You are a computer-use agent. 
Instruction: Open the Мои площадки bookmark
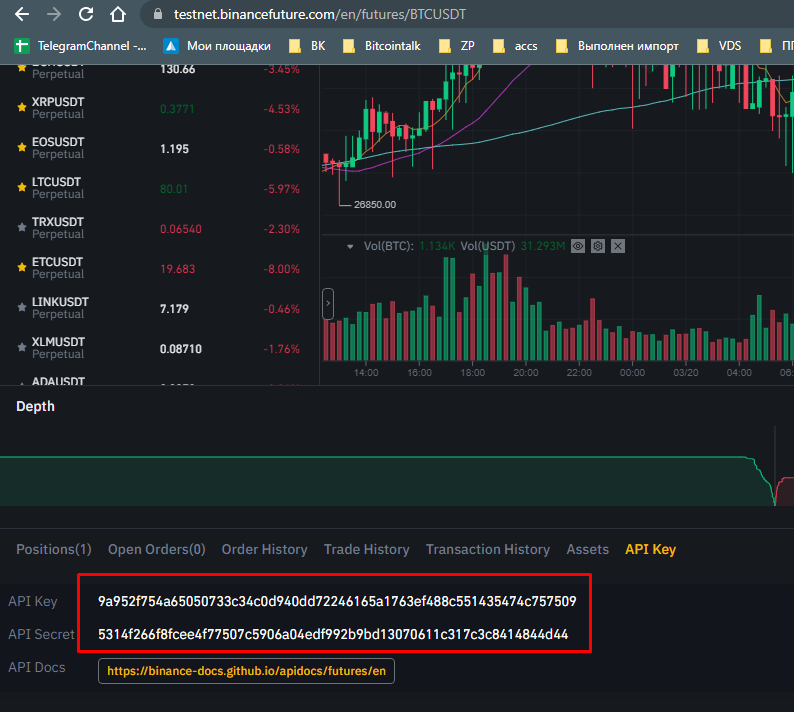pyautogui.click(x=217, y=46)
